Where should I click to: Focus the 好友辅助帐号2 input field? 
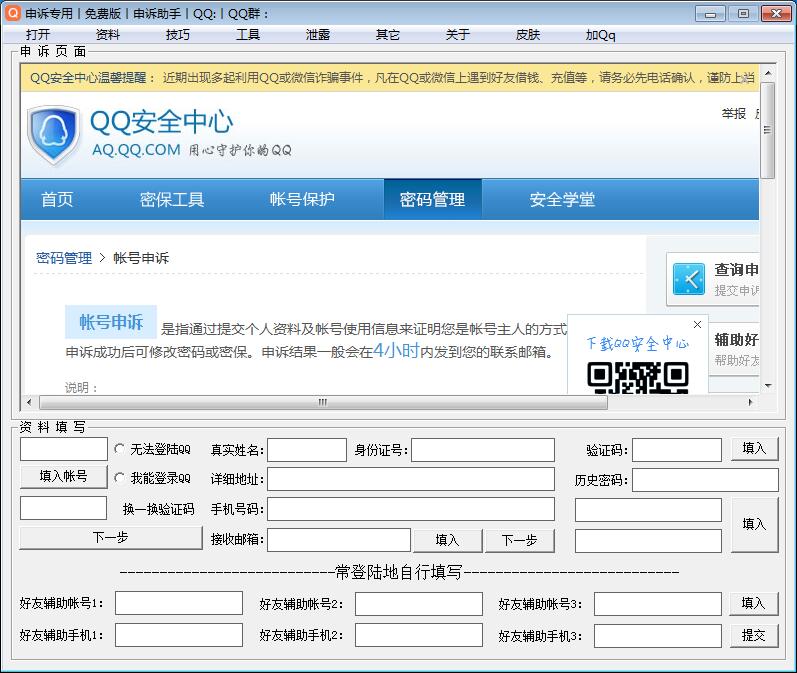pyautogui.click(x=419, y=603)
